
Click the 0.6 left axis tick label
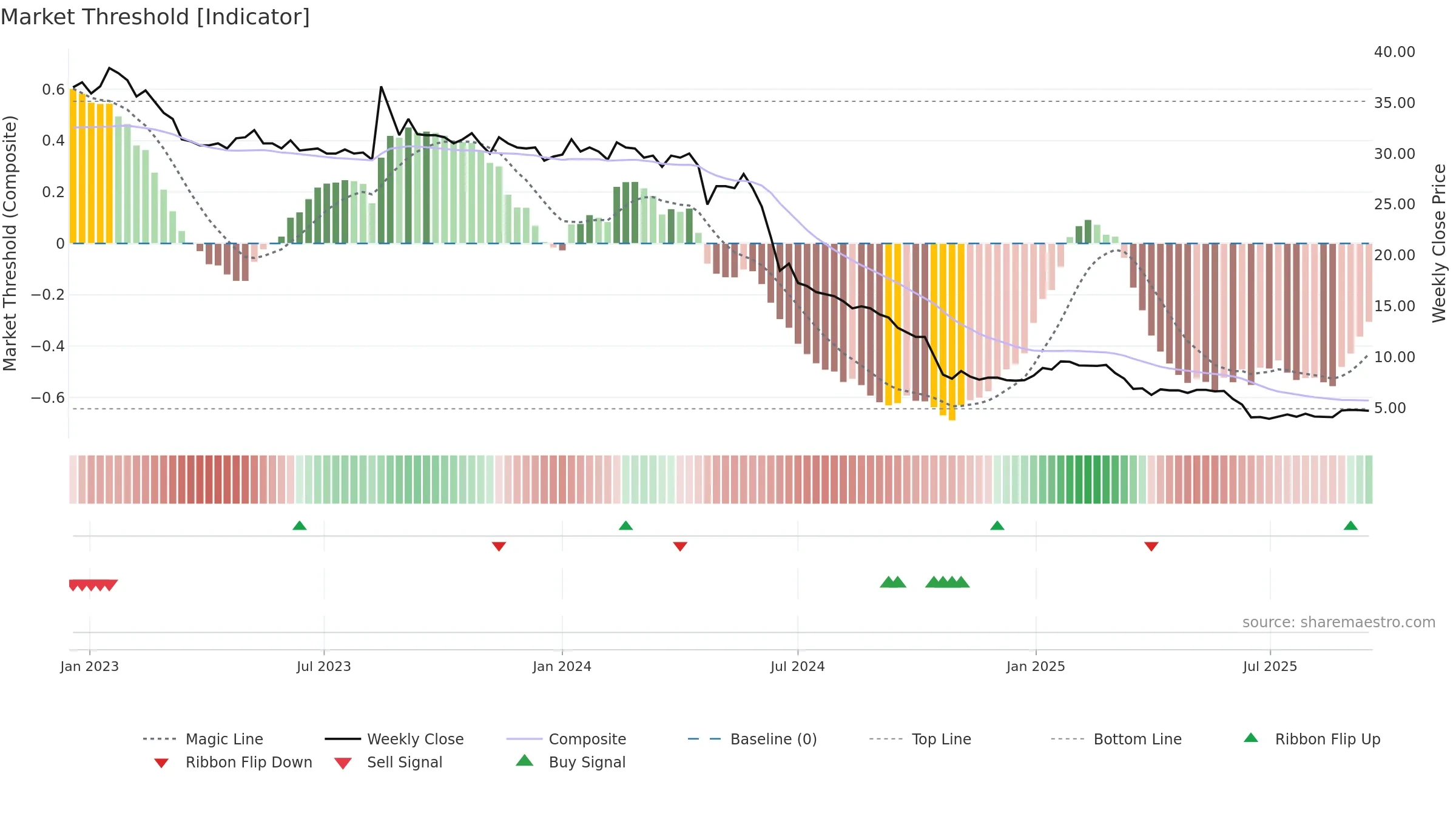pyautogui.click(x=53, y=90)
